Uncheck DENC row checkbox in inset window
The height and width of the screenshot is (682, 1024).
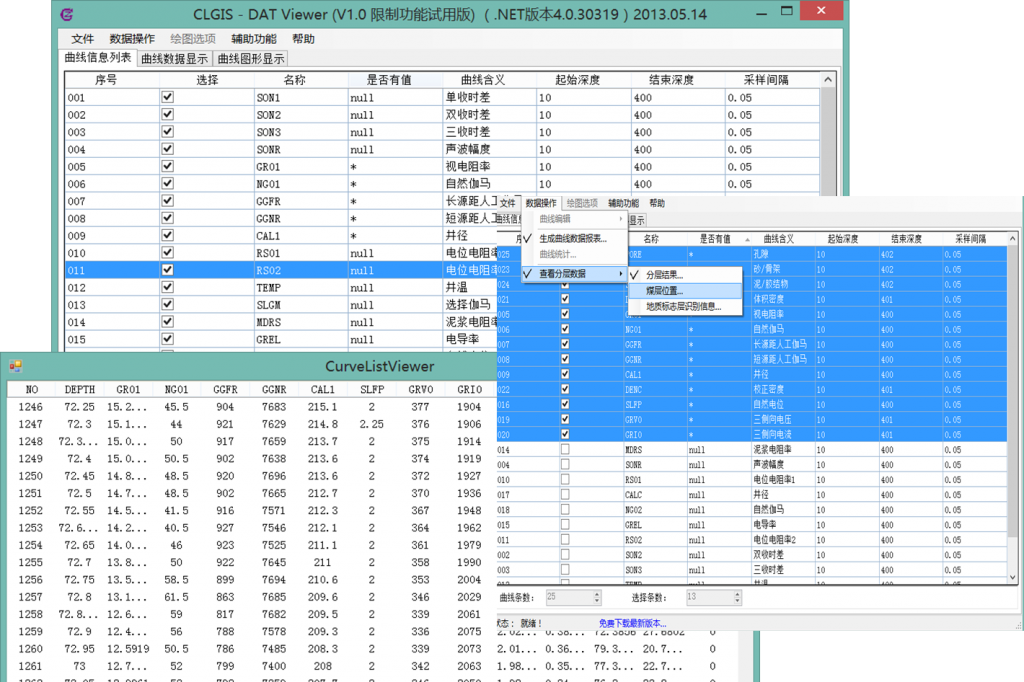pyautogui.click(x=565, y=389)
